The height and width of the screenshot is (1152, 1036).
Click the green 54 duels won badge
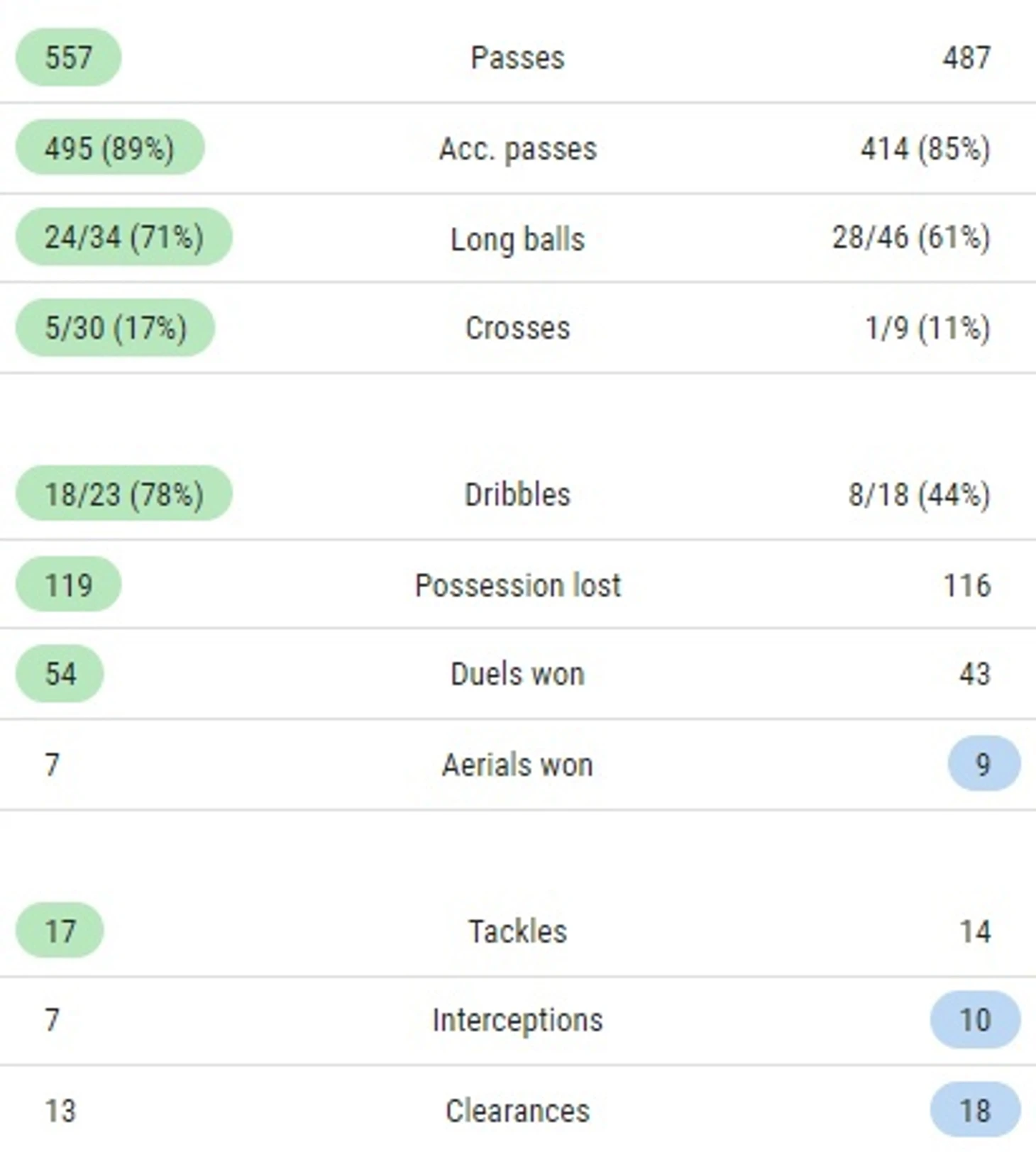coord(60,673)
